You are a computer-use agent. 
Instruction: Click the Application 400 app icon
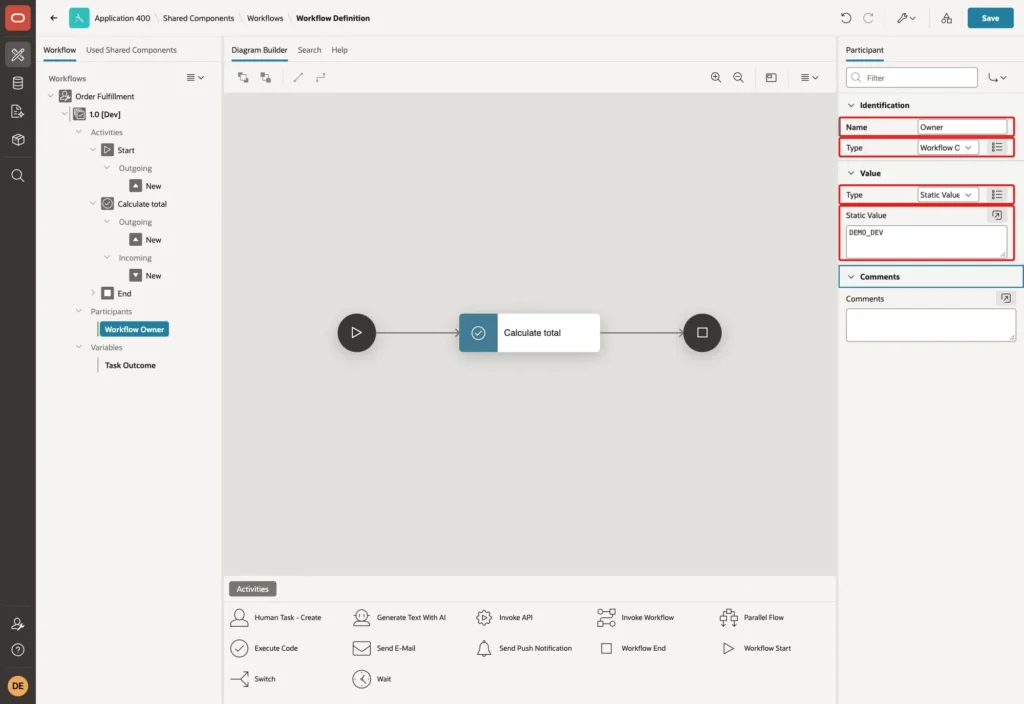tap(79, 18)
